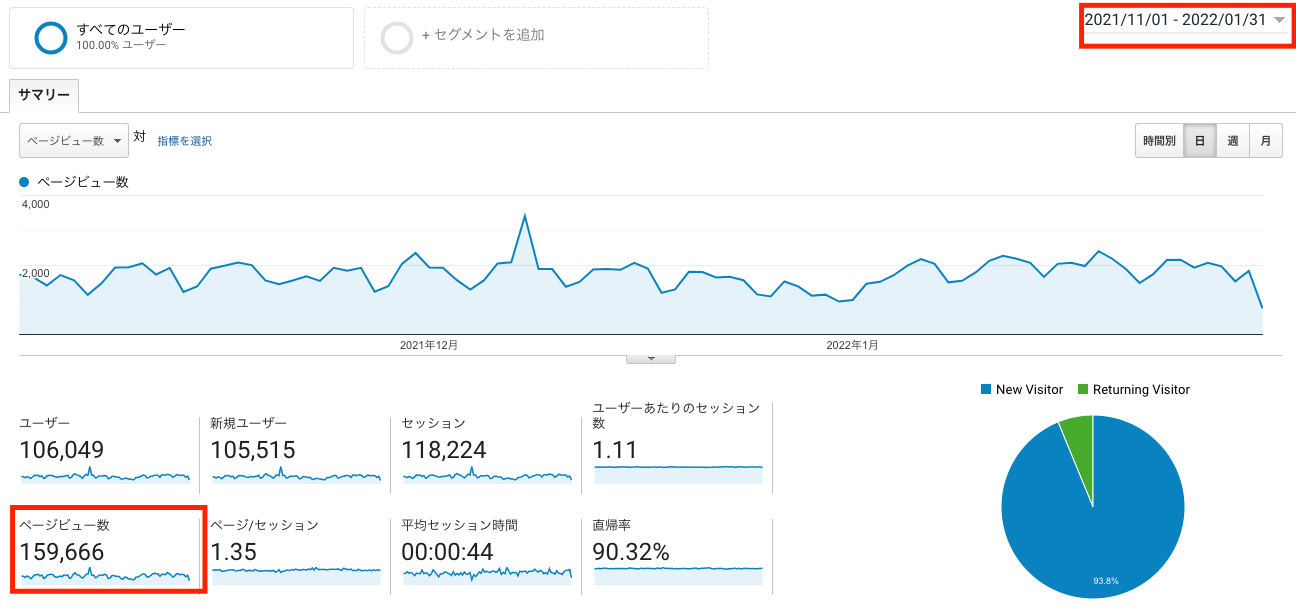Select the 直帰率 value 90.32%

click(631, 552)
